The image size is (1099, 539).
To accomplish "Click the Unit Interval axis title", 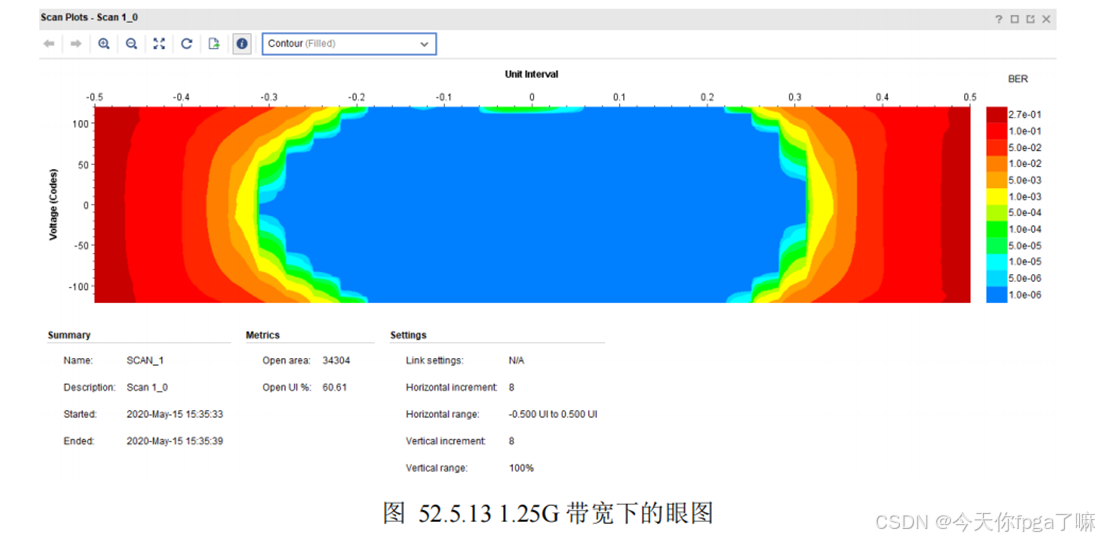I will click(531, 74).
